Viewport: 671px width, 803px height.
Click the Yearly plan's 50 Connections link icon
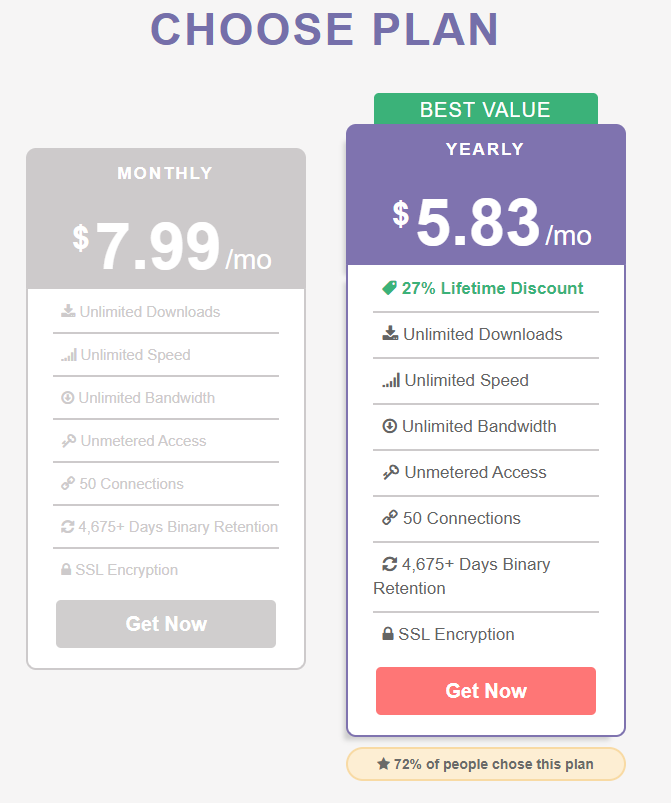(x=390, y=518)
